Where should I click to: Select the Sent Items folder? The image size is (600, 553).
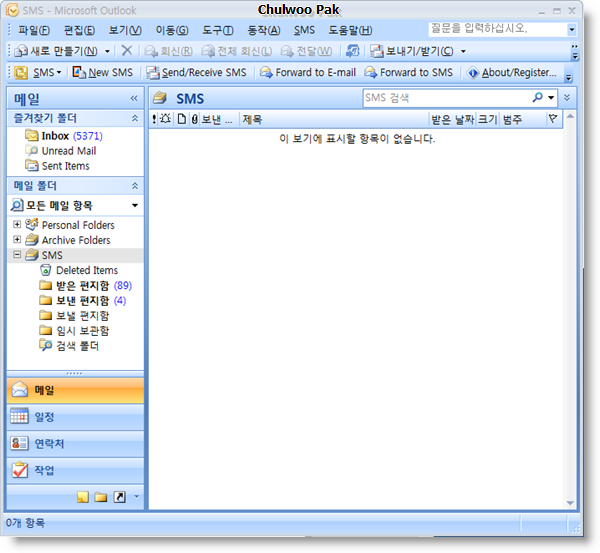click(57, 166)
